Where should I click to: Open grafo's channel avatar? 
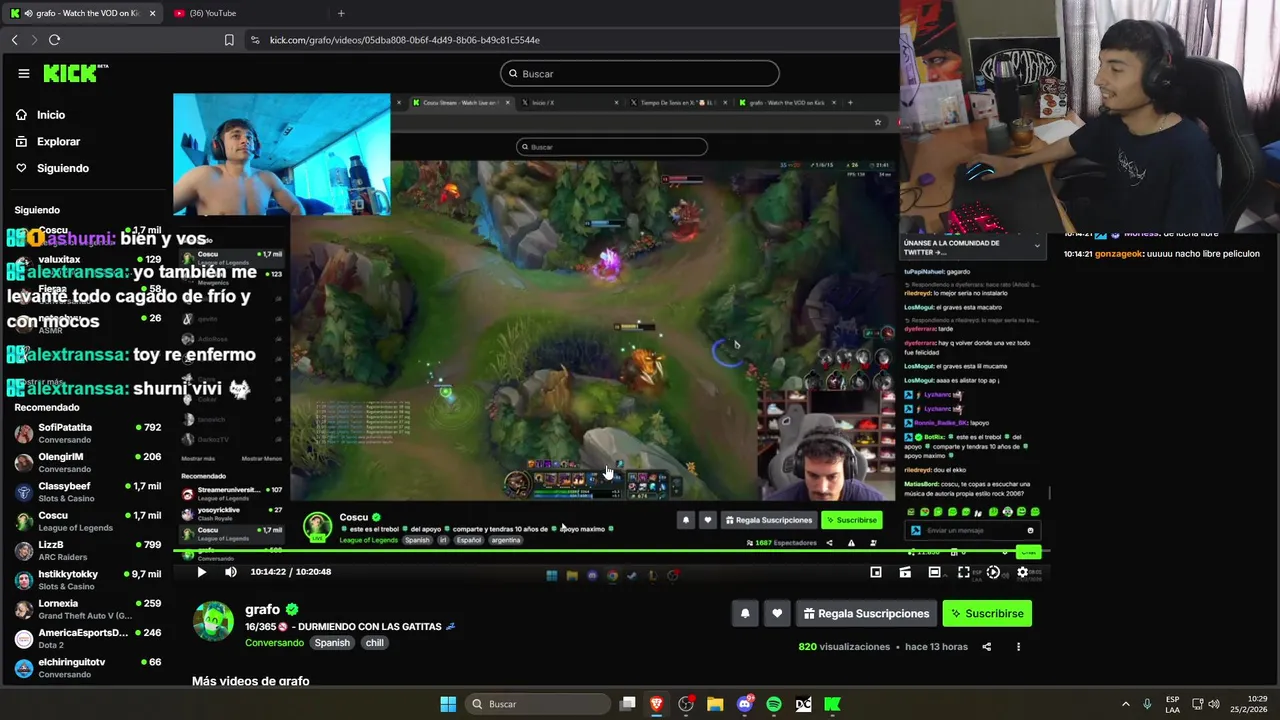[213, 621]
